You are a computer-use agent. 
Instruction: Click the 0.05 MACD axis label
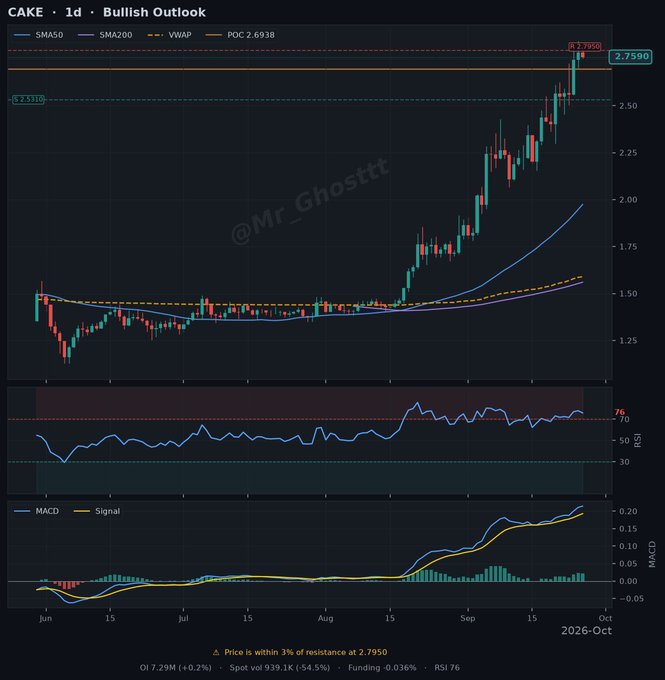628,564
